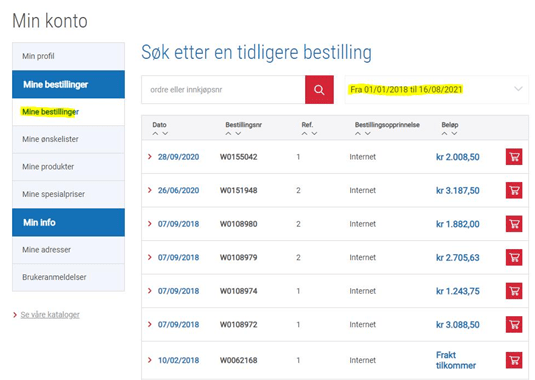Click Dato column header
Image resolution: width=535 pixels, height=380 pixels.
[x=159, y=125]
